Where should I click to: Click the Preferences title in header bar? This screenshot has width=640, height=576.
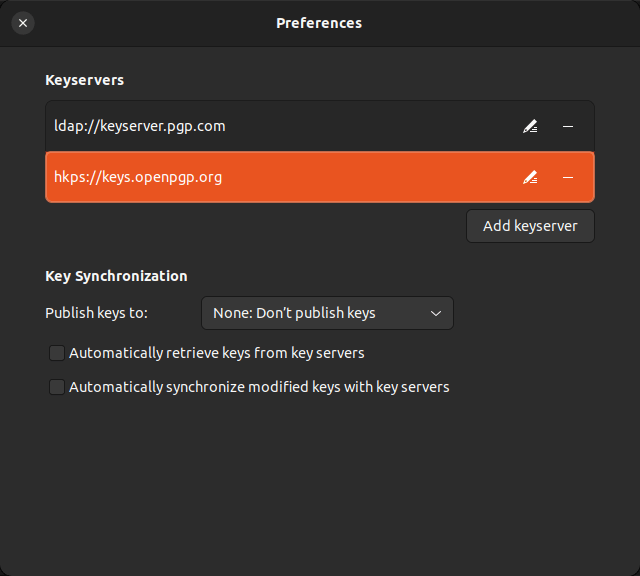(319, 22)
